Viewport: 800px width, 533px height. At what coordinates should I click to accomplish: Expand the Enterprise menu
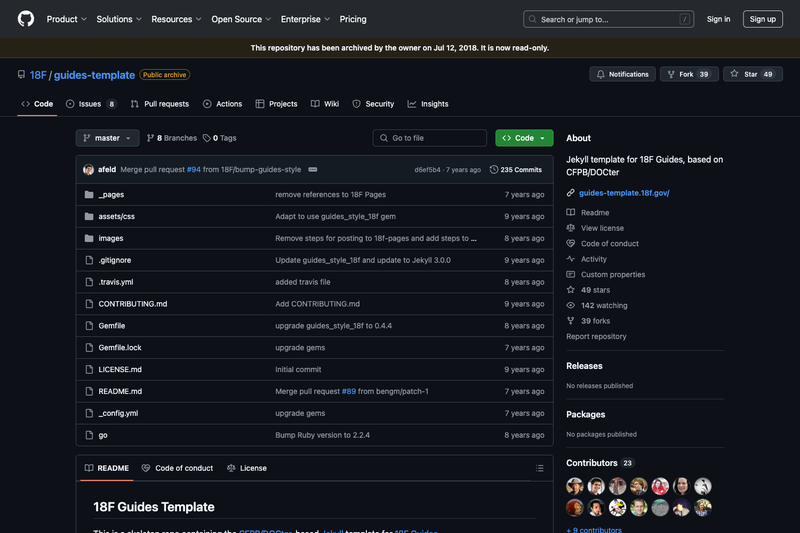(305, 19)
